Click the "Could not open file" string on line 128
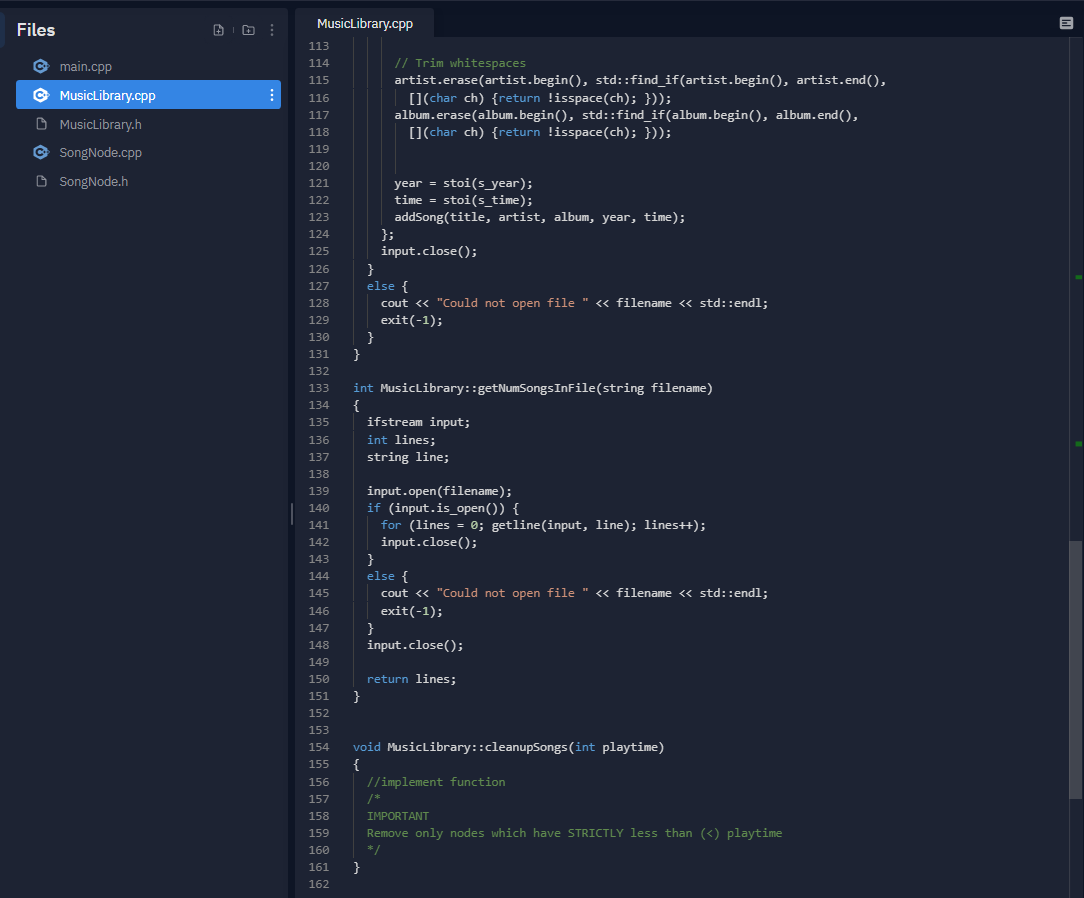Screen dimensions: 1084x898 point(512,303)
